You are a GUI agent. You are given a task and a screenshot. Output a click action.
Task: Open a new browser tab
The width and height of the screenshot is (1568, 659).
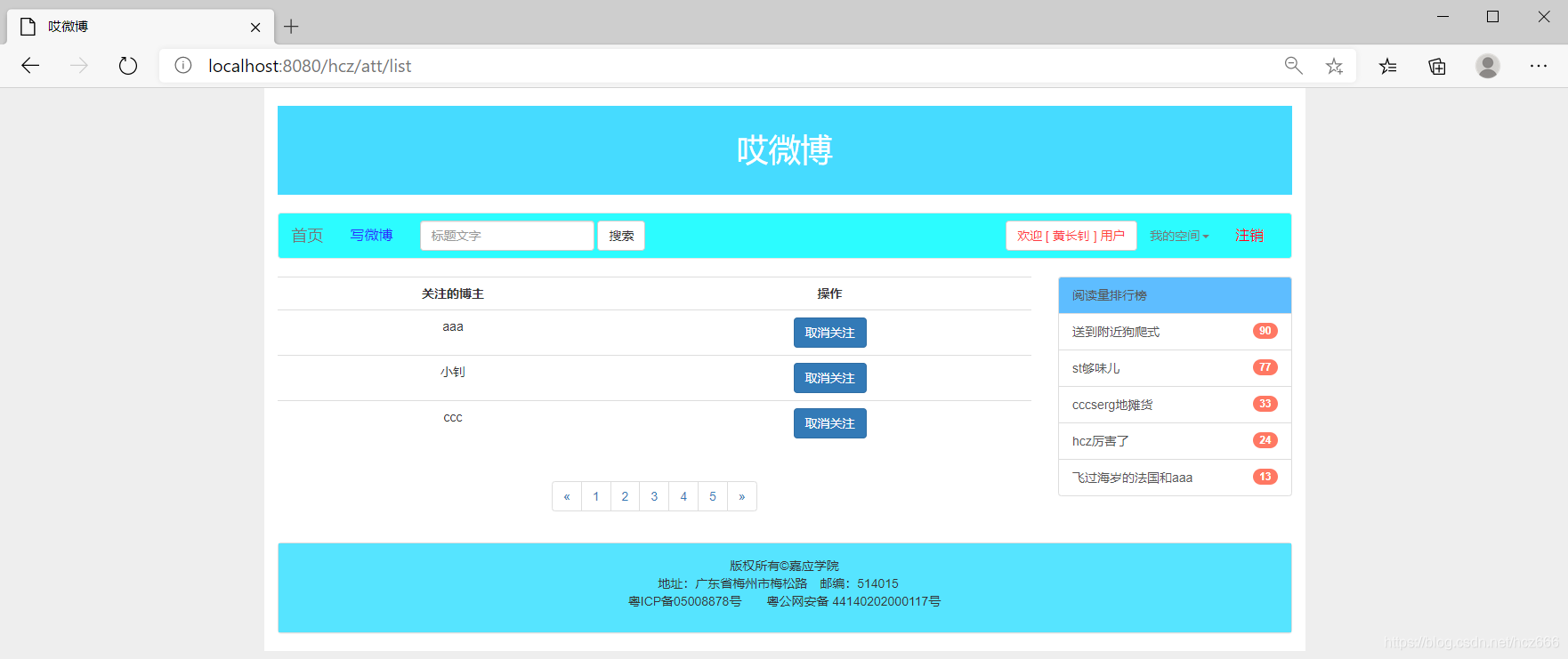point(291,27)
